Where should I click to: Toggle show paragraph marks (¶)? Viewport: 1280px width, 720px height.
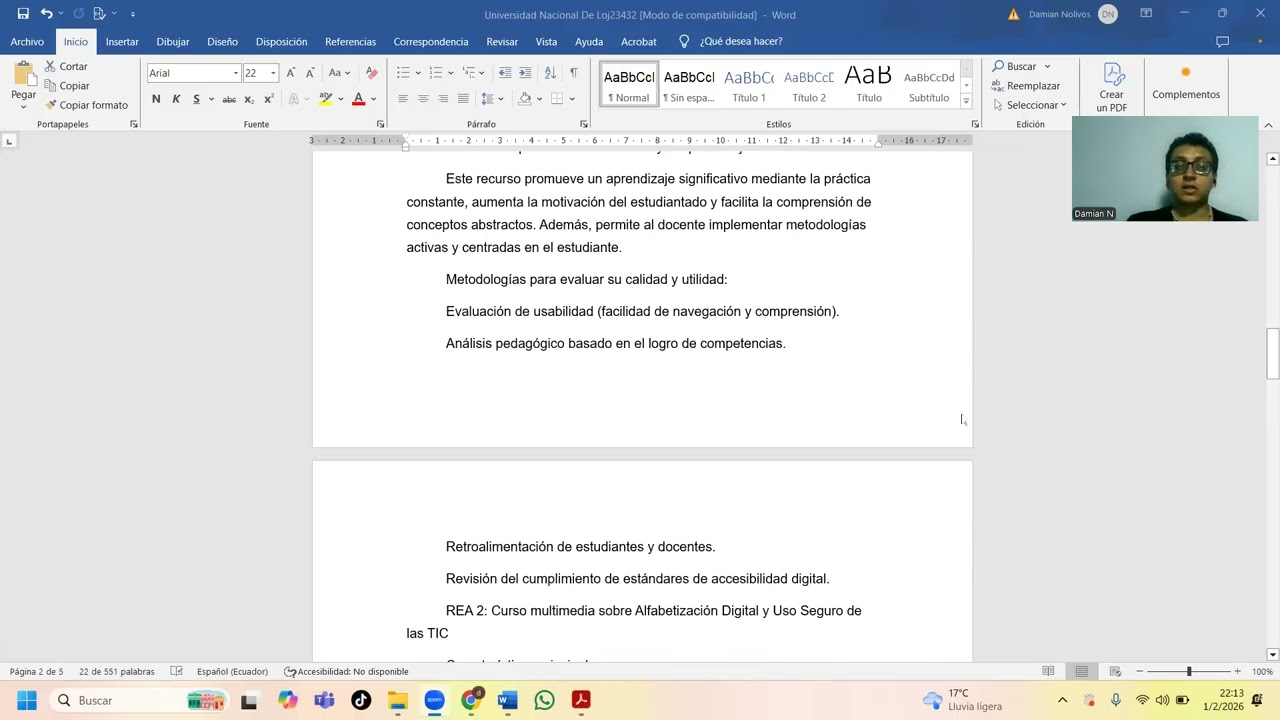coord(574,73)
